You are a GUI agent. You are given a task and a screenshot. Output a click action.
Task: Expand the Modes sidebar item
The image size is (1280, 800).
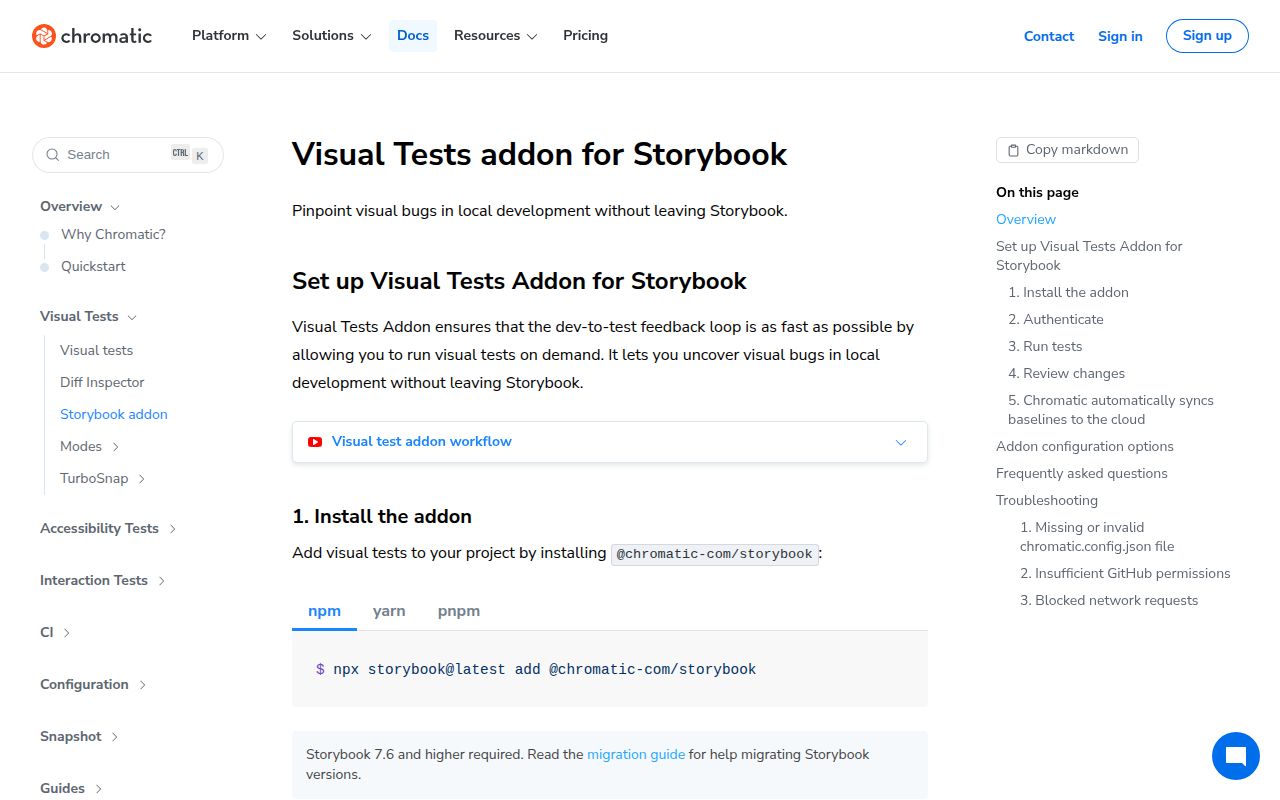tap(90, 446)
